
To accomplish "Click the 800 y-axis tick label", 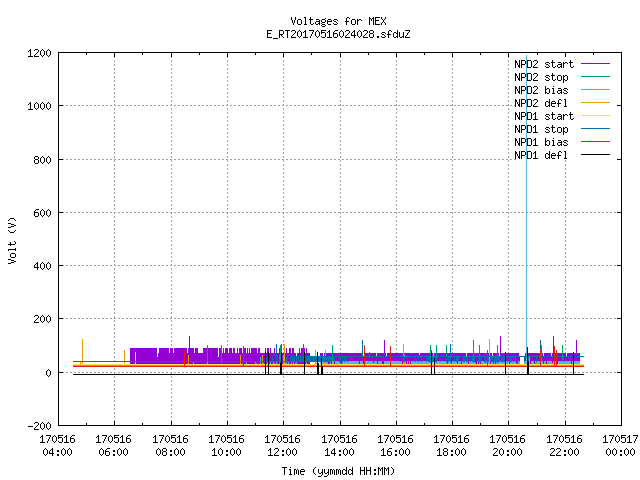I will click(x=42, y=160).
